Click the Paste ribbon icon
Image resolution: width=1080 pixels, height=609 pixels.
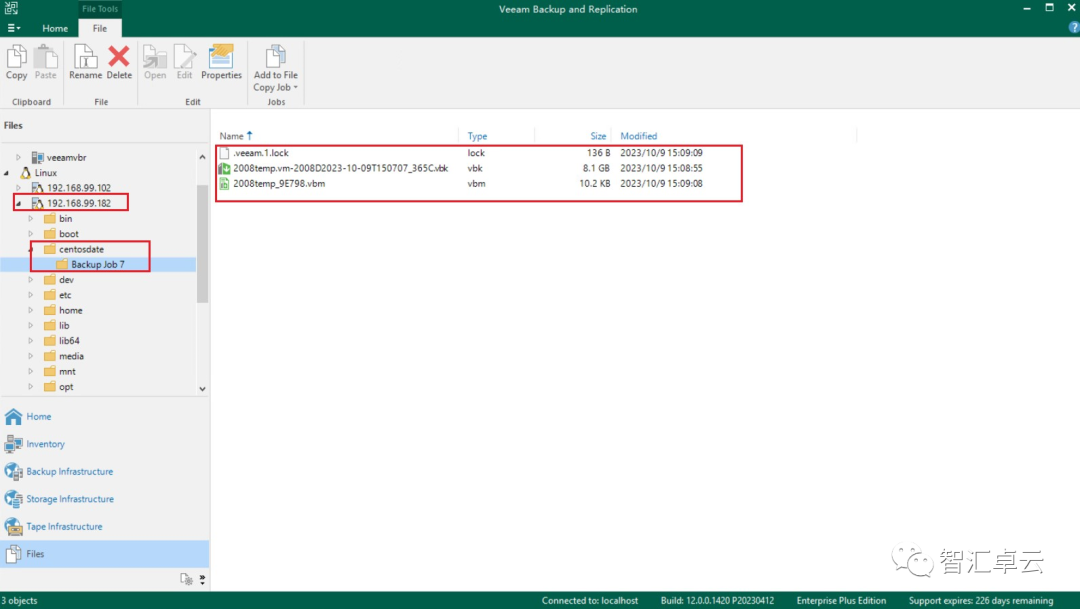pos(45,63)
